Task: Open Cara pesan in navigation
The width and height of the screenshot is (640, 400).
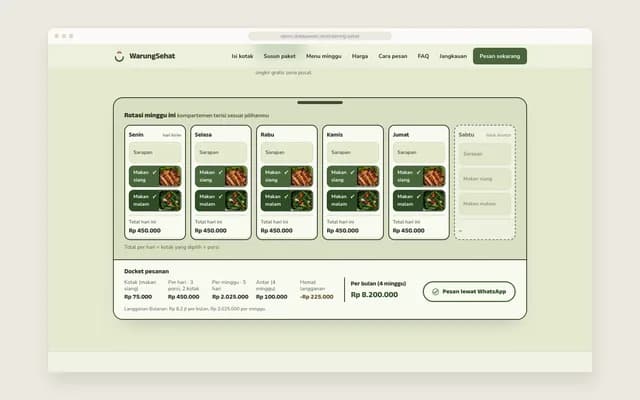Action: pos(393,56)
